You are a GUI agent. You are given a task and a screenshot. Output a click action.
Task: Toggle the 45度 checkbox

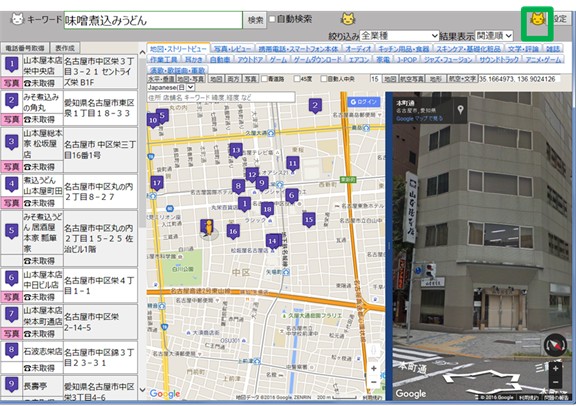pos(297,79)
